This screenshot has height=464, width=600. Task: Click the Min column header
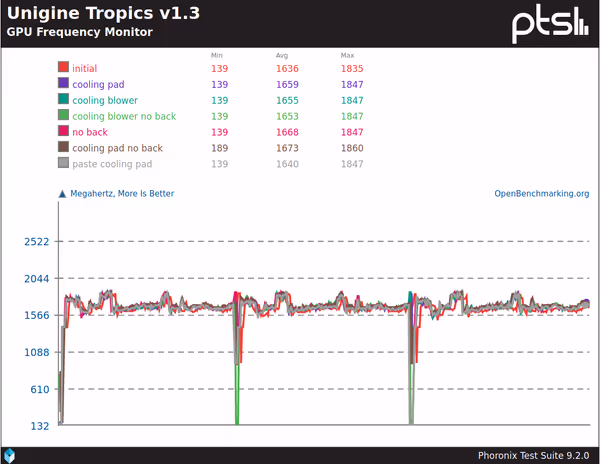(217, 55)
